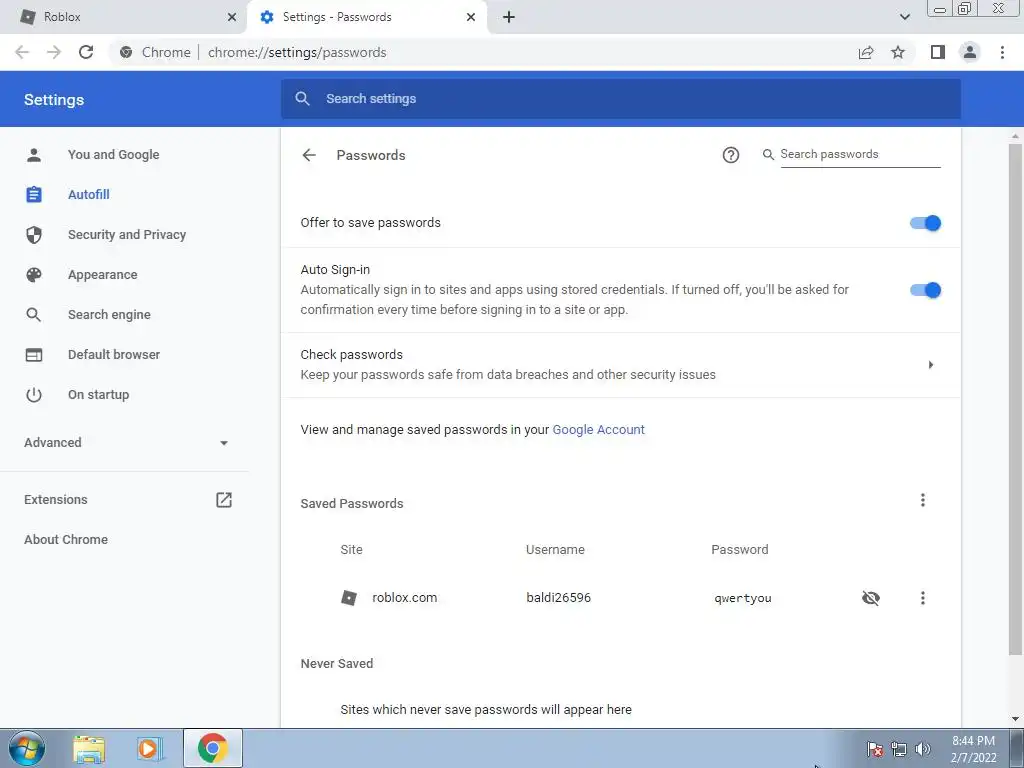Click the page vertical scrollbar
Screen dimensions: 1024x768
[x=1015, y=398]
